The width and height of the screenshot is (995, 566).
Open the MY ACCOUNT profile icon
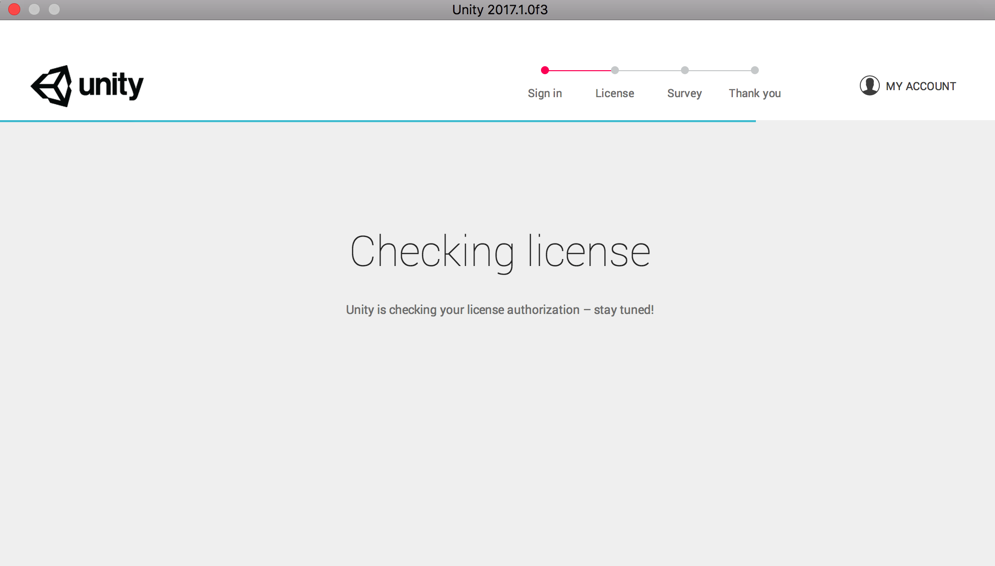tap(869, 86)
